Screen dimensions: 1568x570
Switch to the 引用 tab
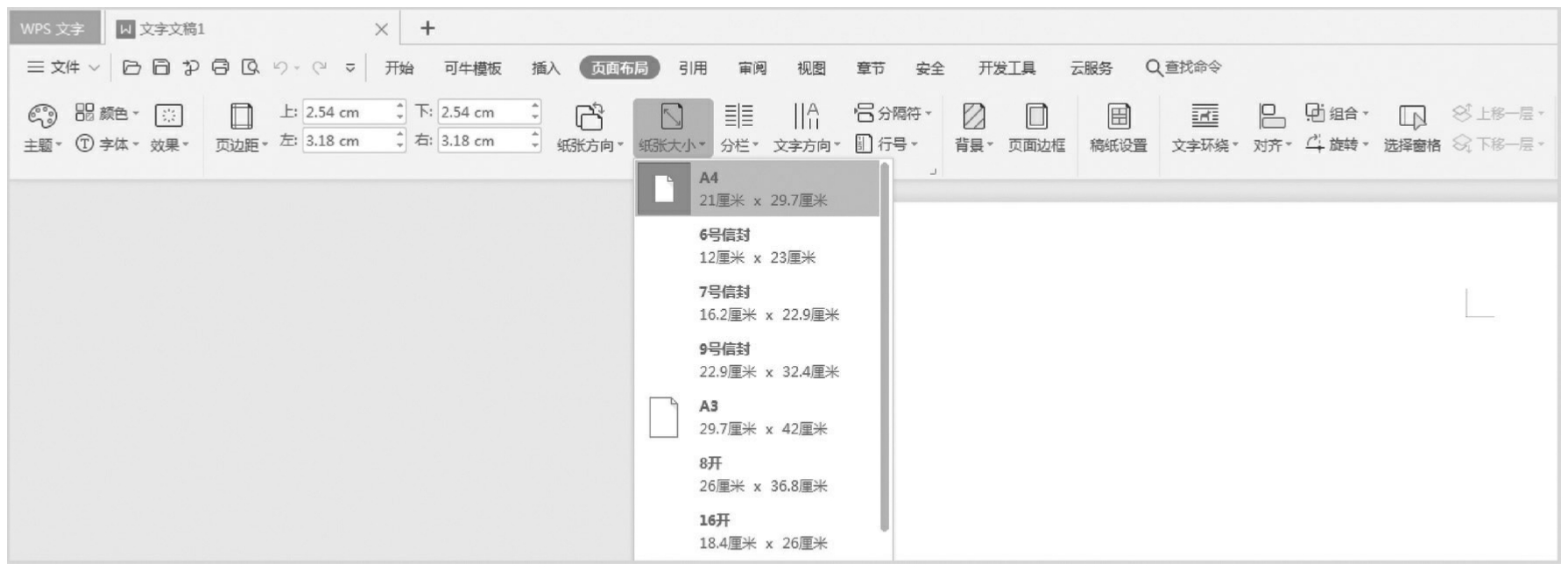pos(693,68)
